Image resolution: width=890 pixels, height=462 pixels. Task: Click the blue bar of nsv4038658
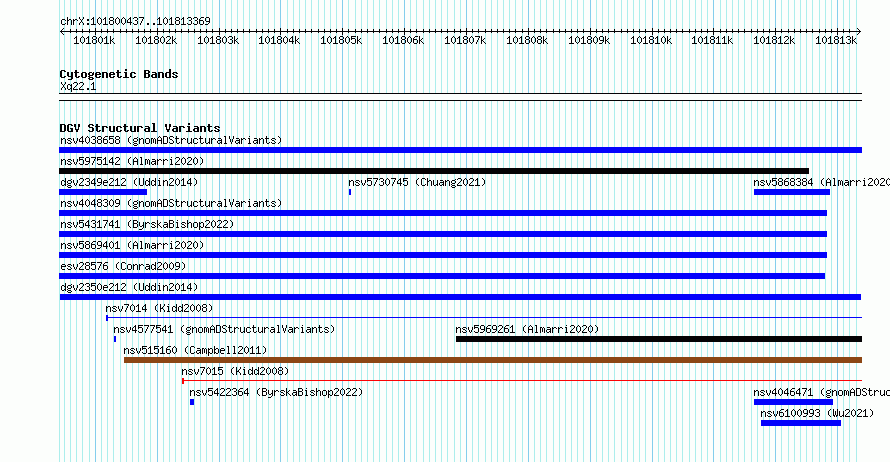[x=460, y=150]
